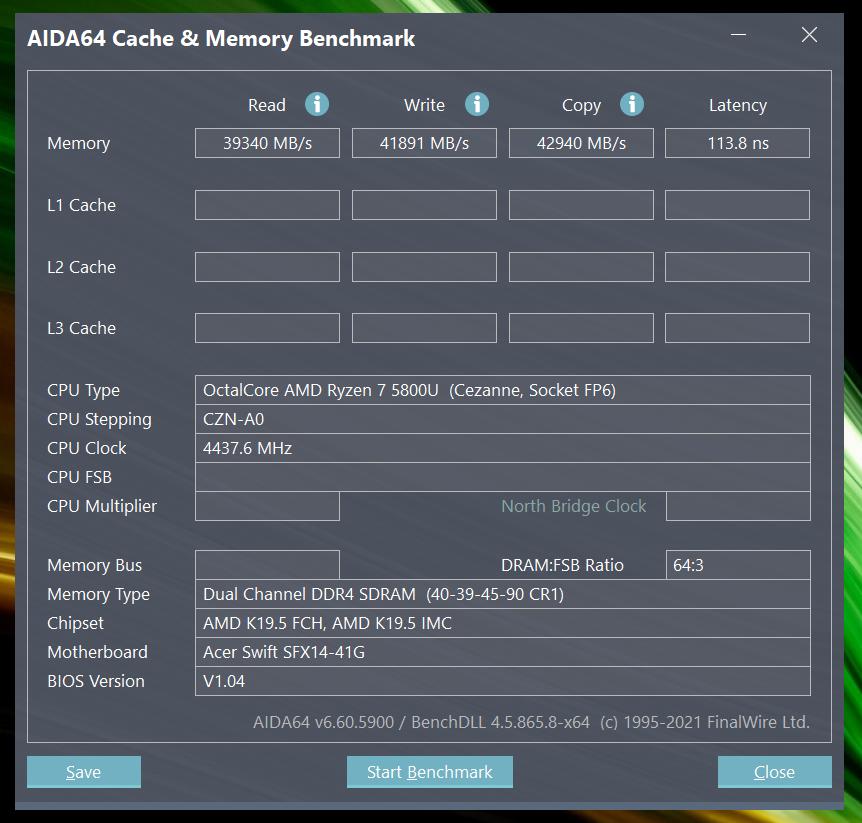This screenshot has width=862, height=823.
Task: Select the BIOS Version field showing V1.04
Action: 504,681
